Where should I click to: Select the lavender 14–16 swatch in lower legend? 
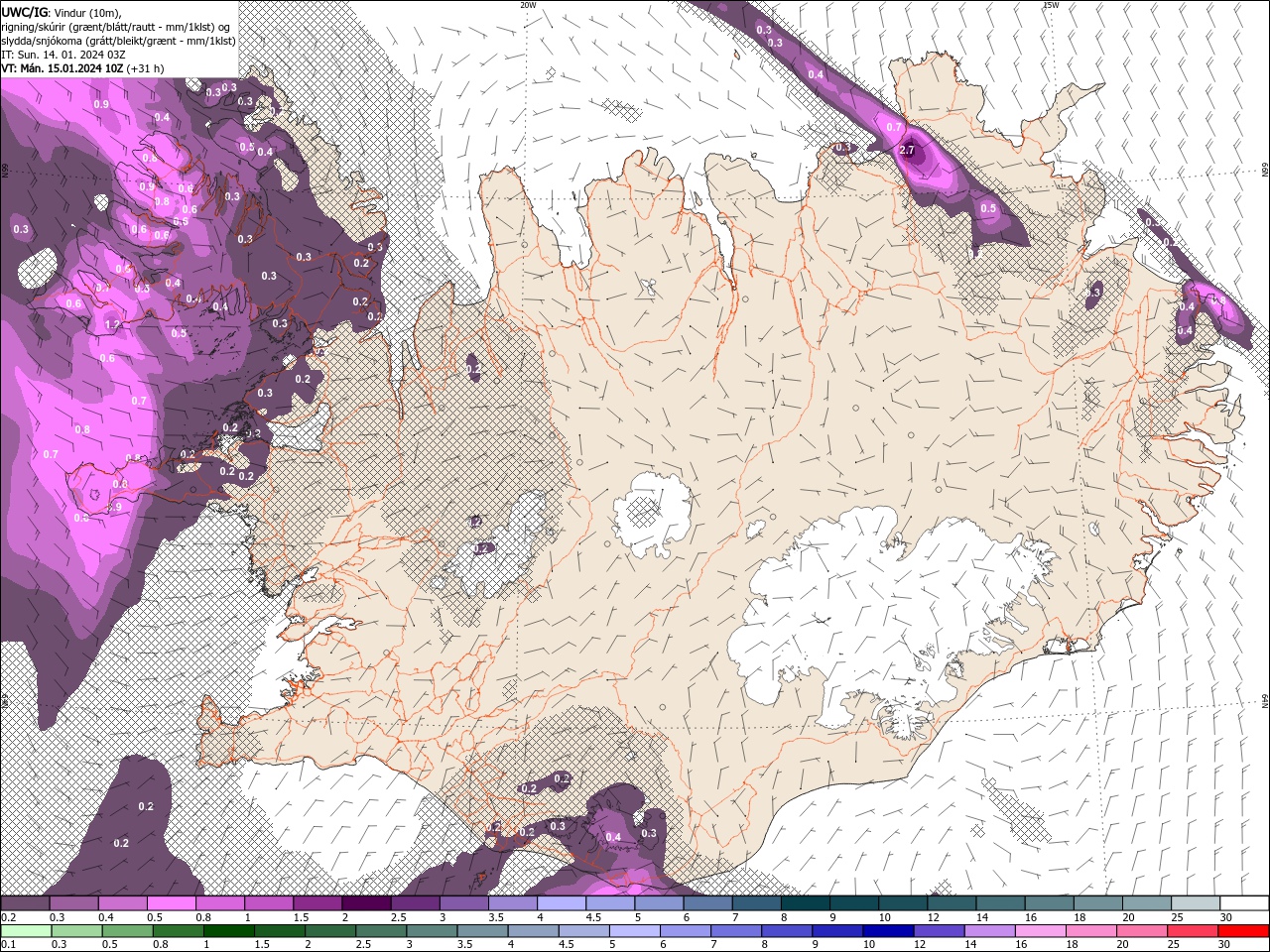point(989,931)
